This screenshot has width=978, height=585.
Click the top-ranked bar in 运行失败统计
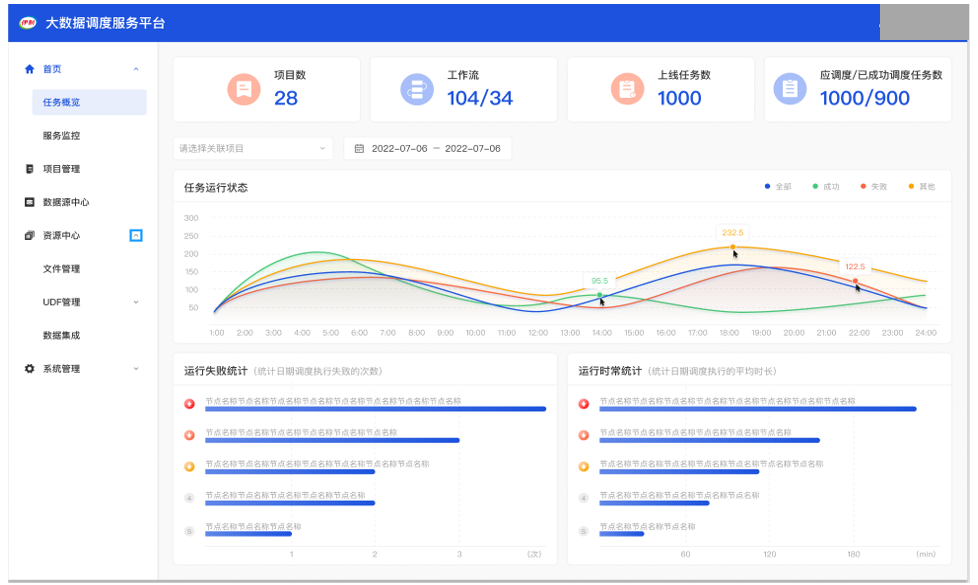(x=375, y=409)
